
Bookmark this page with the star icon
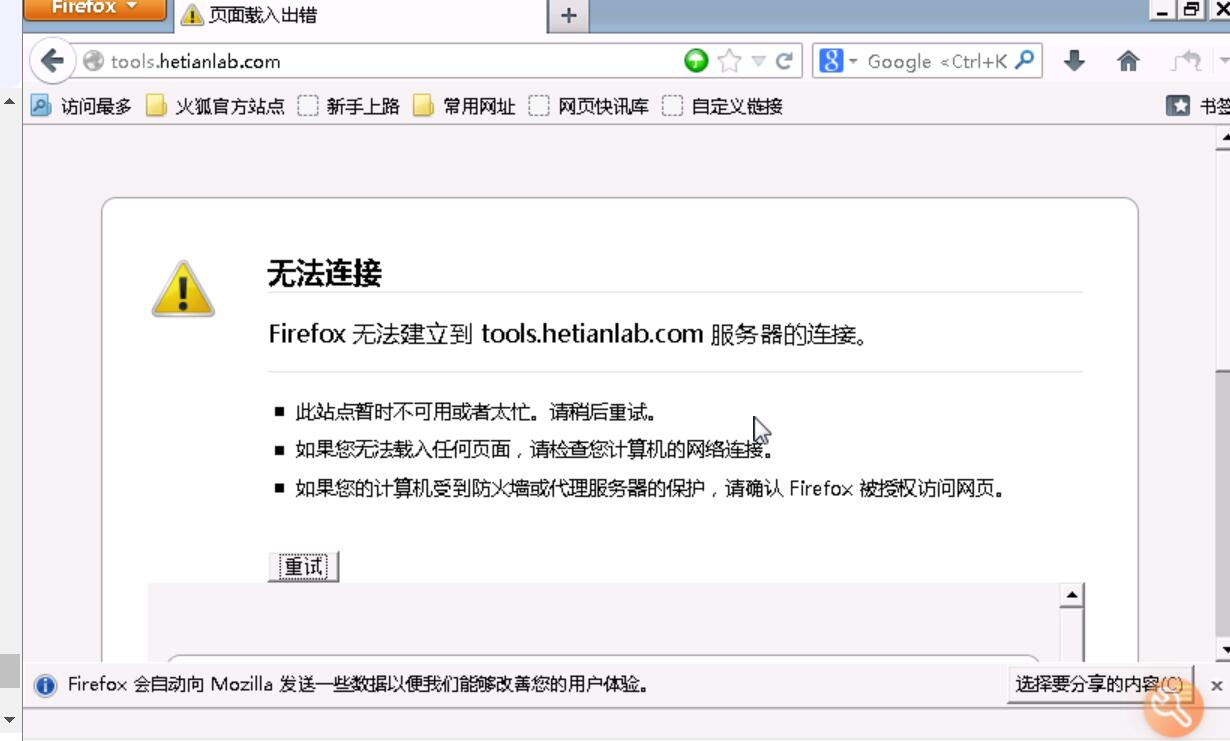tap(730, 62)
